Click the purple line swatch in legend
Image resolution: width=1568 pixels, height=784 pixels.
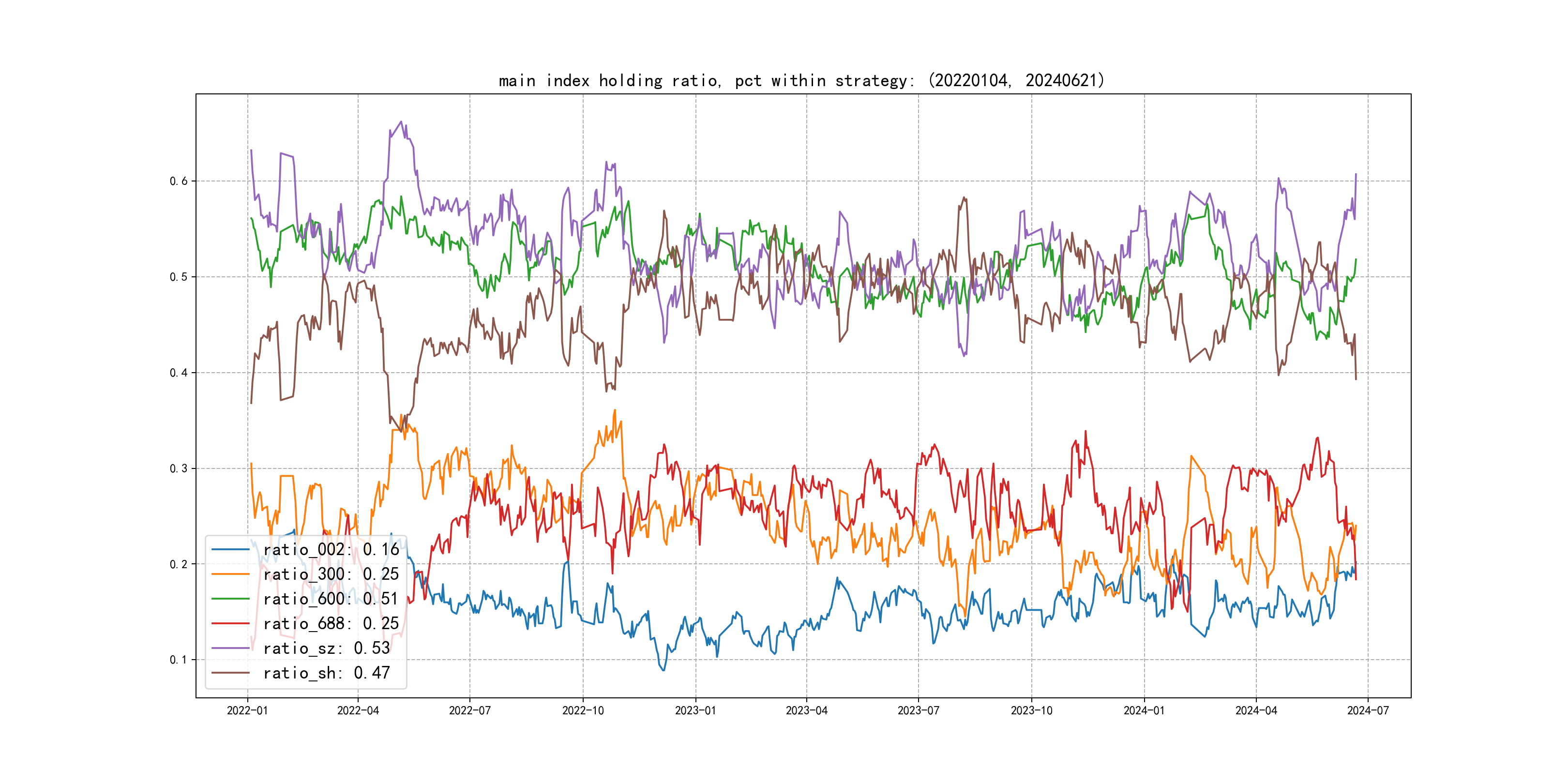(231, 648)
